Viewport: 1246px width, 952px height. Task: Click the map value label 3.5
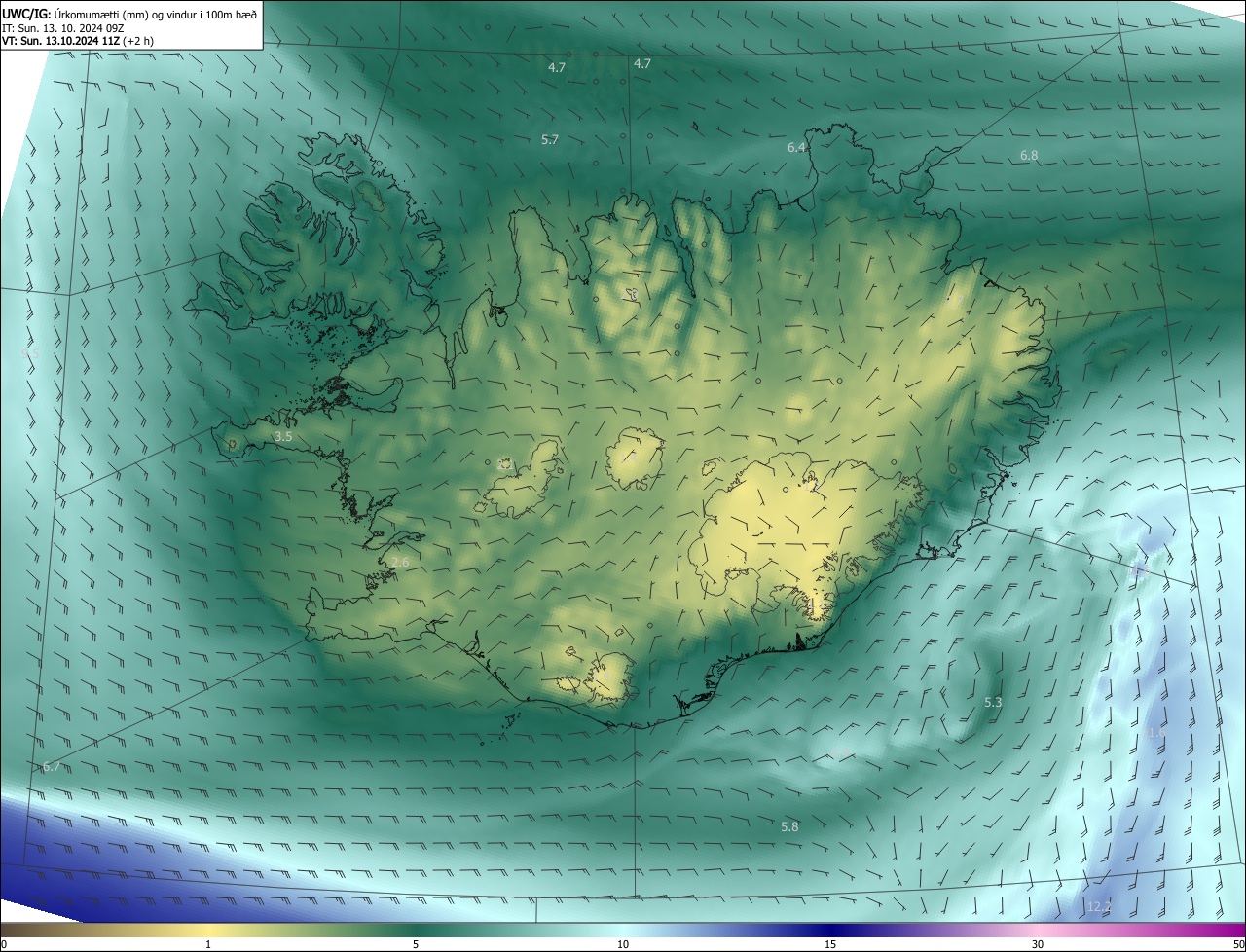[x=283, y=438]
